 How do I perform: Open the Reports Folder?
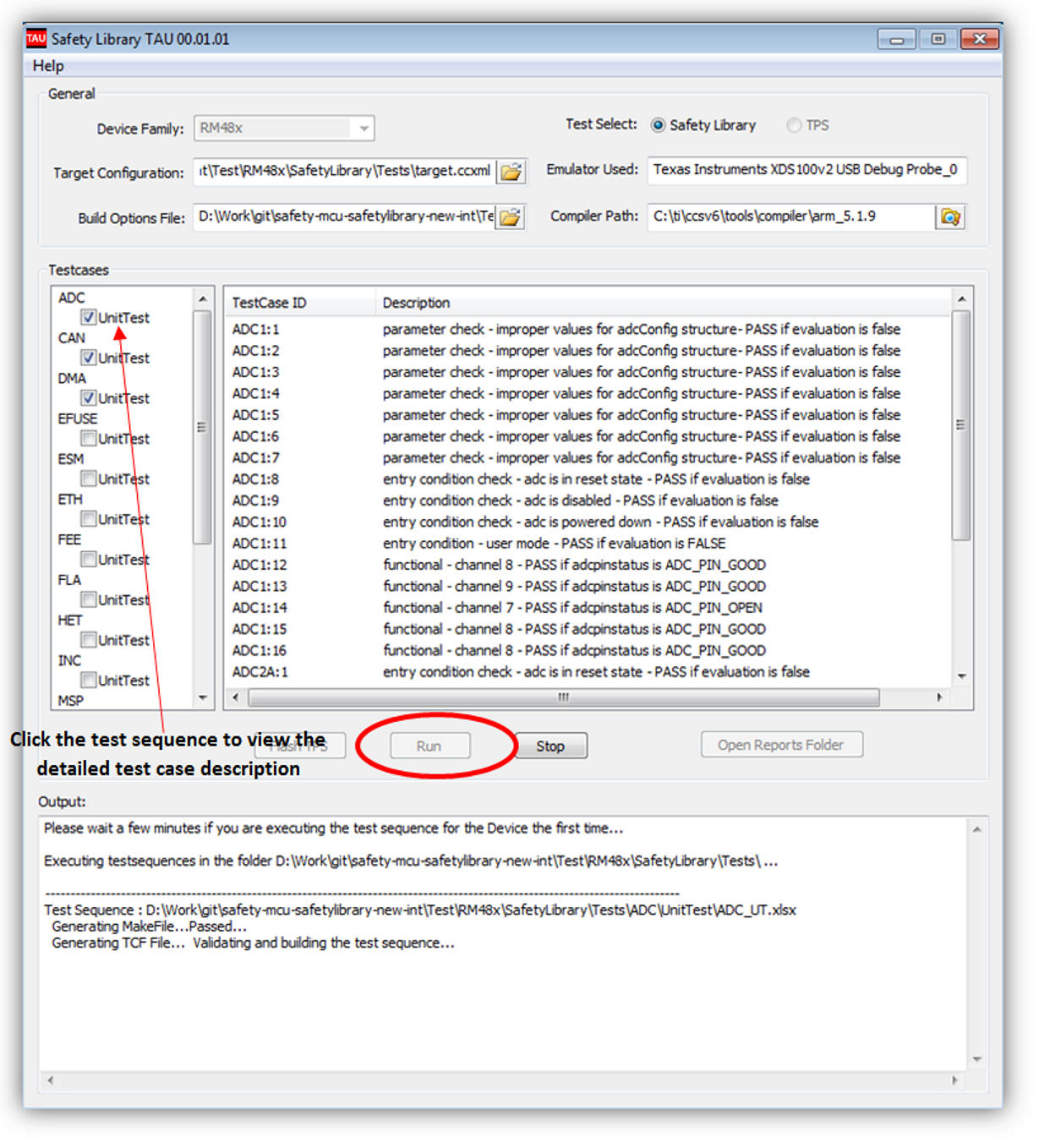click(781, 744)
